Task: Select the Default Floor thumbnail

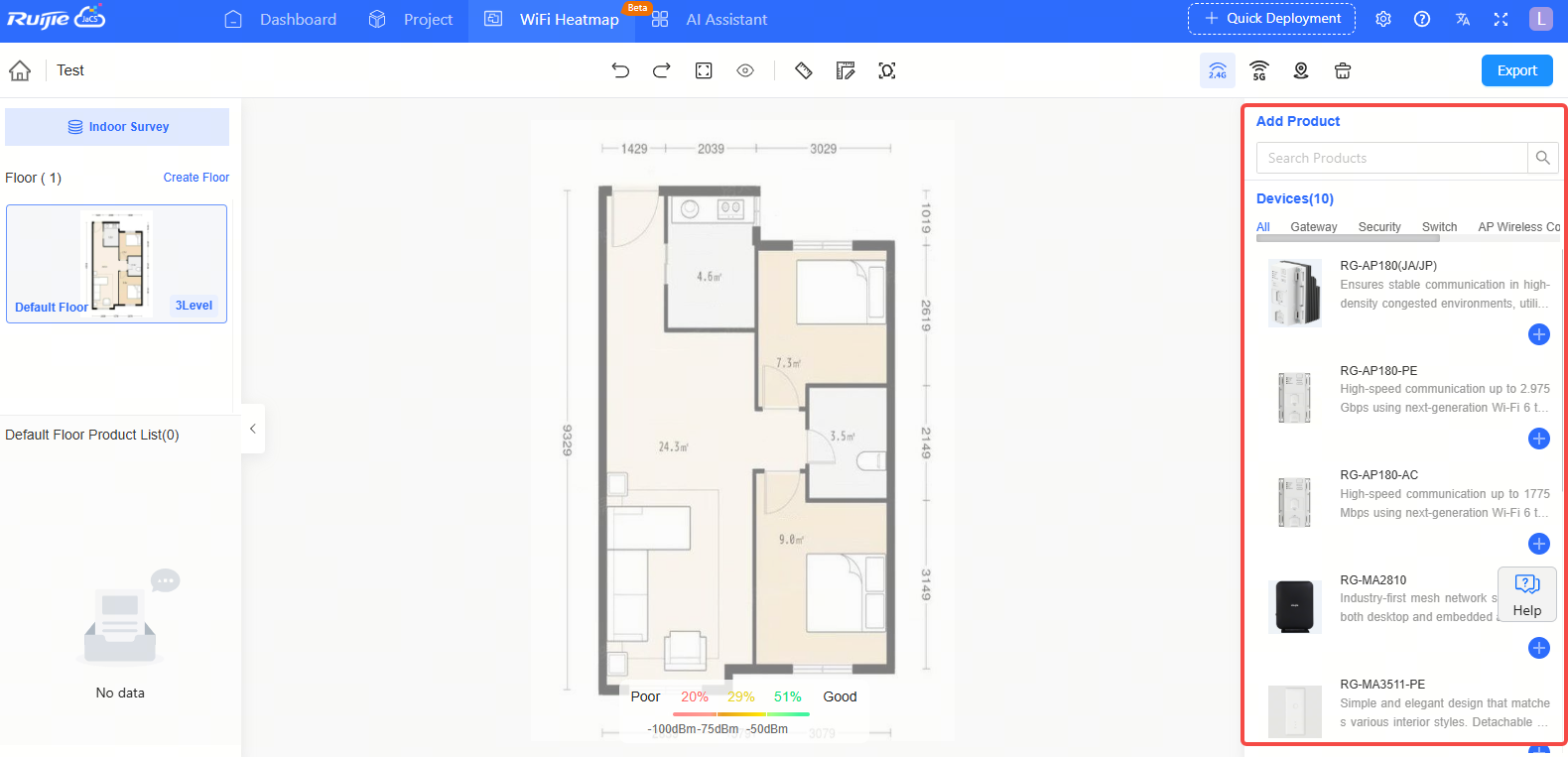Action: click(x=117, y=264)
